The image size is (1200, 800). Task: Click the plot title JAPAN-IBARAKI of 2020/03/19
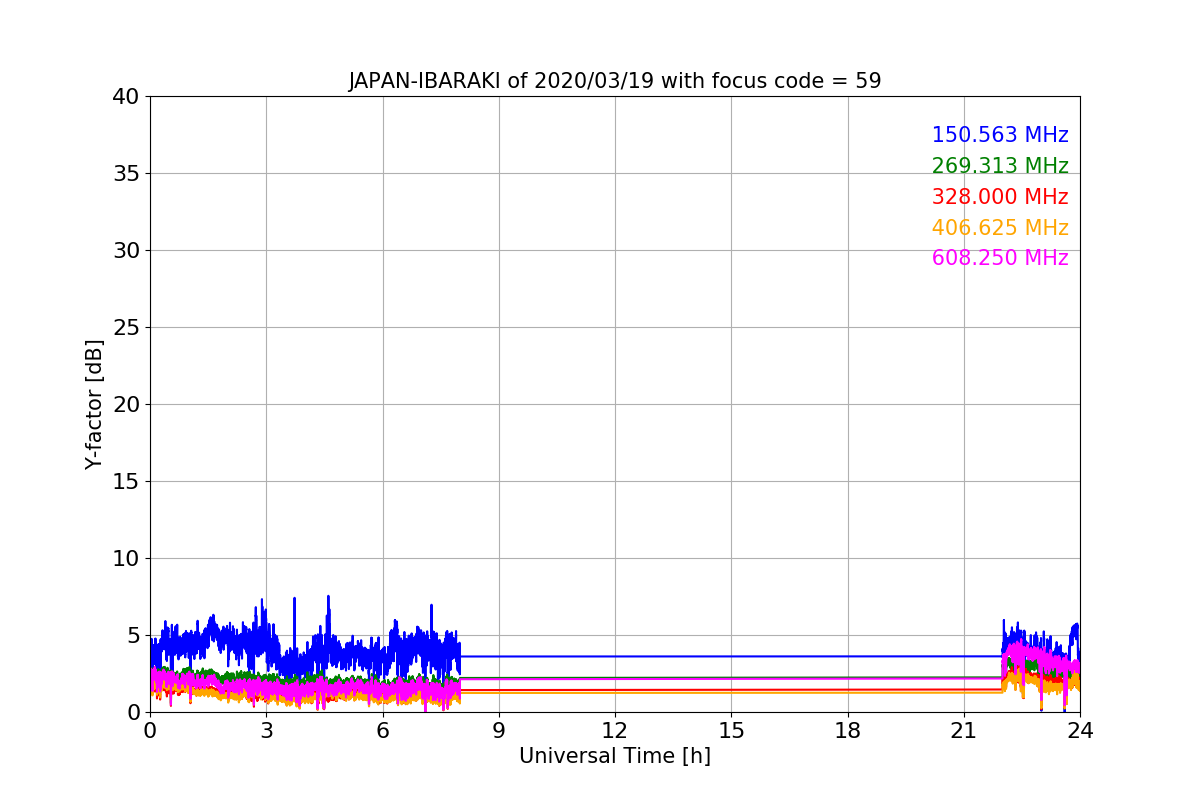[615, 81]
